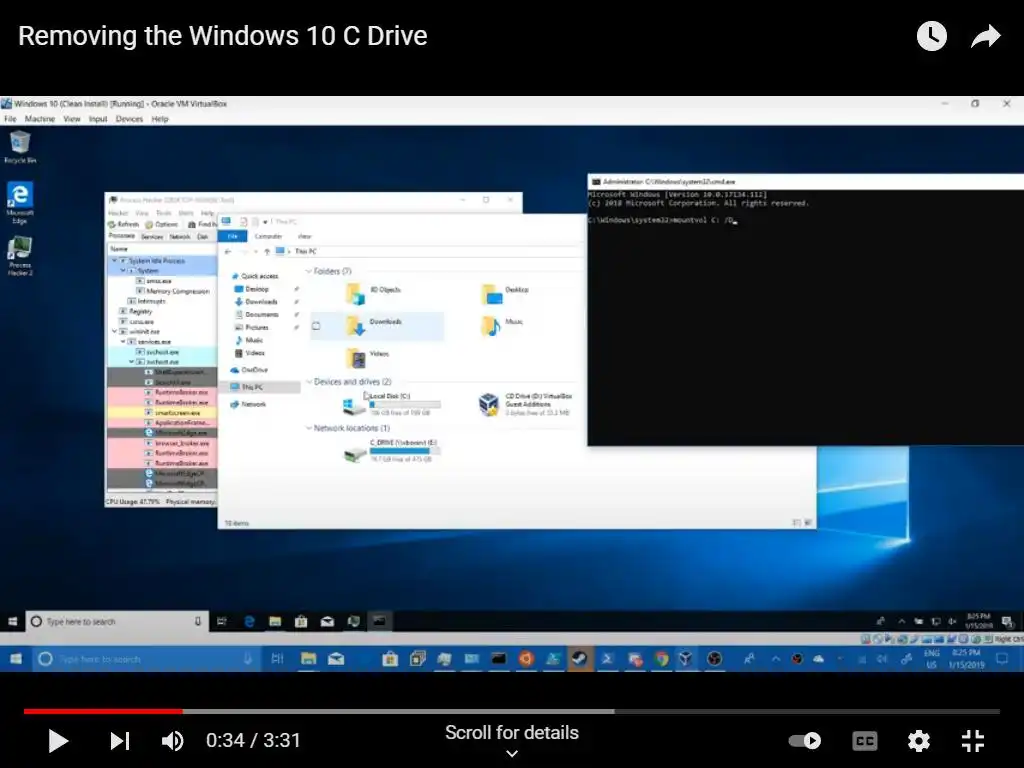Collapse the services.exe tree node

123,342
